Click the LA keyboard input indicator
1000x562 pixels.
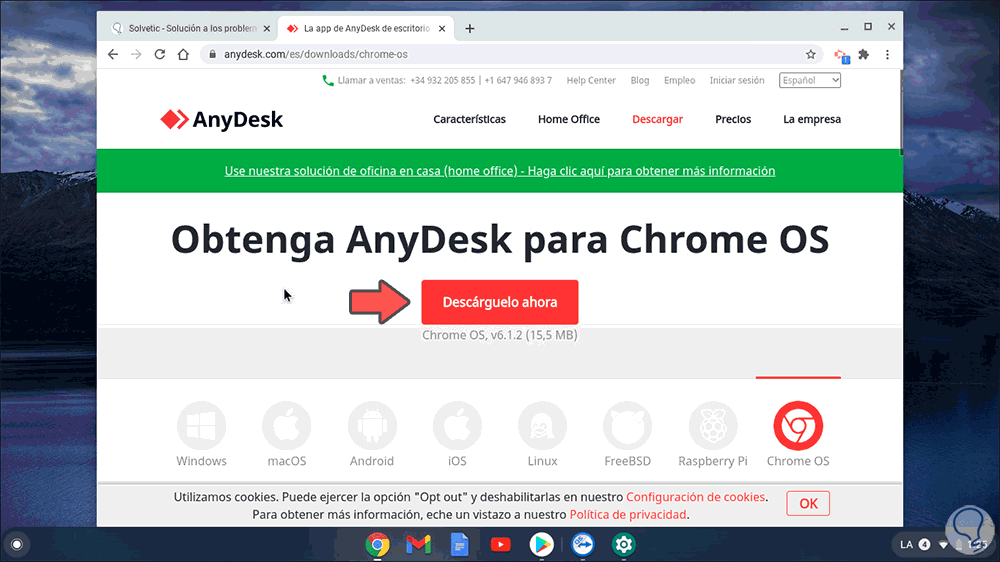pyautogui.click(x=906, y=544)
